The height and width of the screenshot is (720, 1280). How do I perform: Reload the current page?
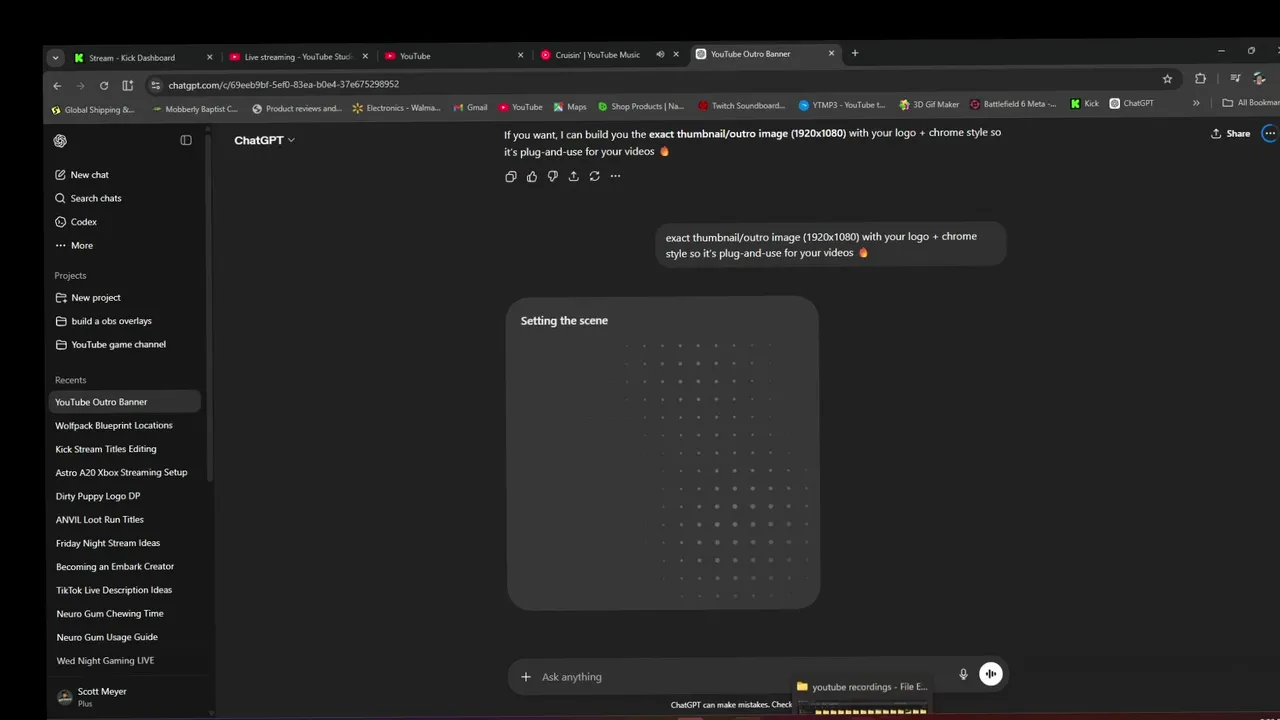104,86
